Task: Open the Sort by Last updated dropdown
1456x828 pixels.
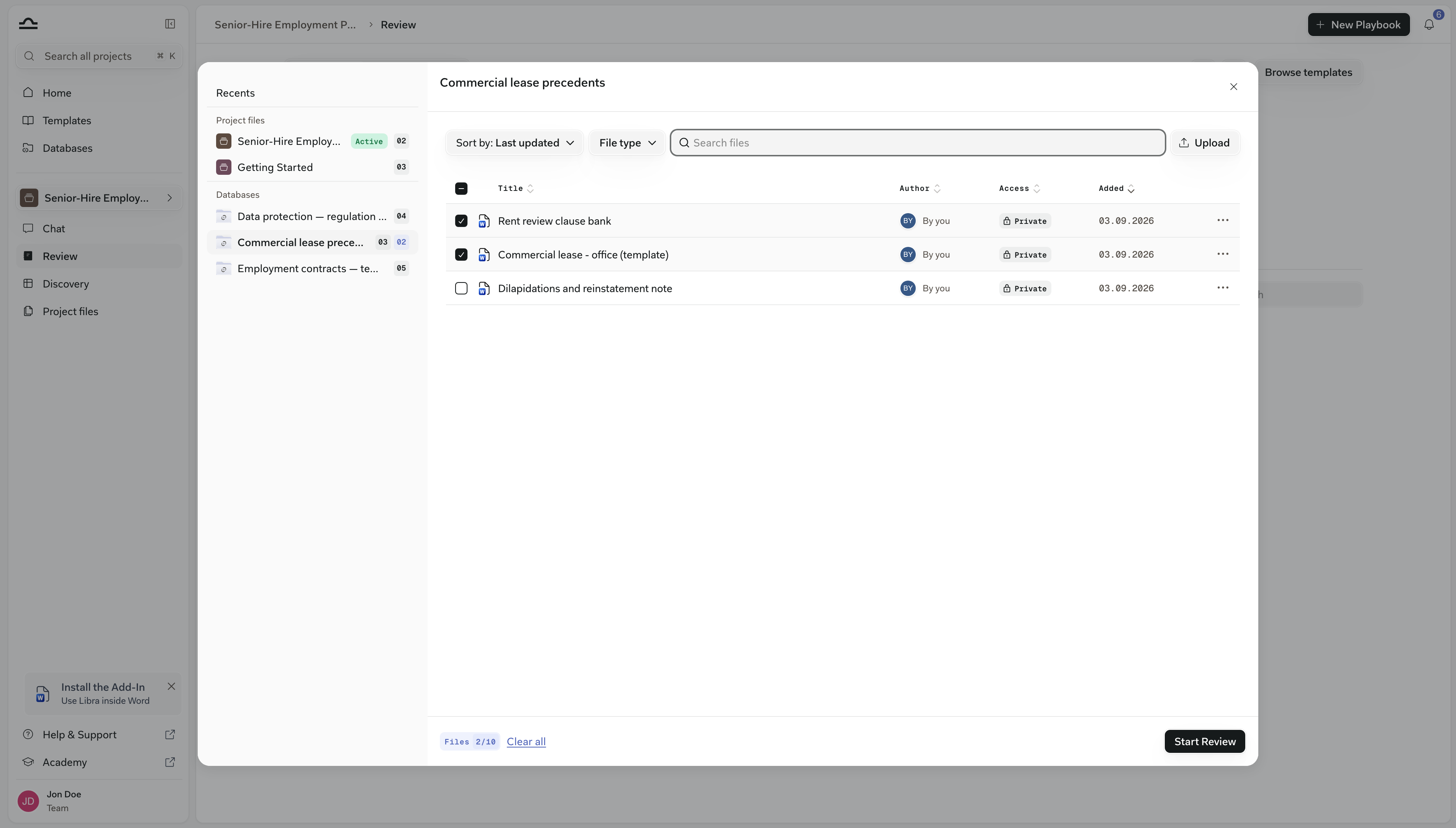Action: click(x=514, y=143)
